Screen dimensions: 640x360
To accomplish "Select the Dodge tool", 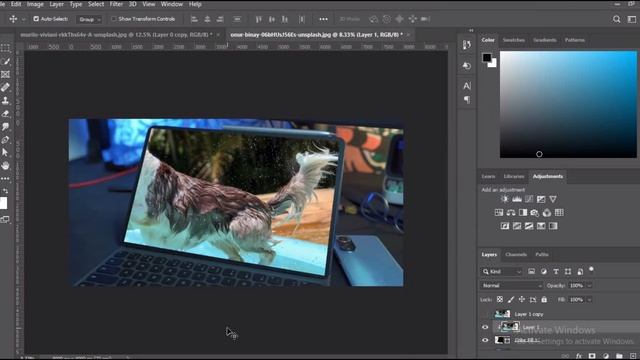I will click(x=5, y=127).
